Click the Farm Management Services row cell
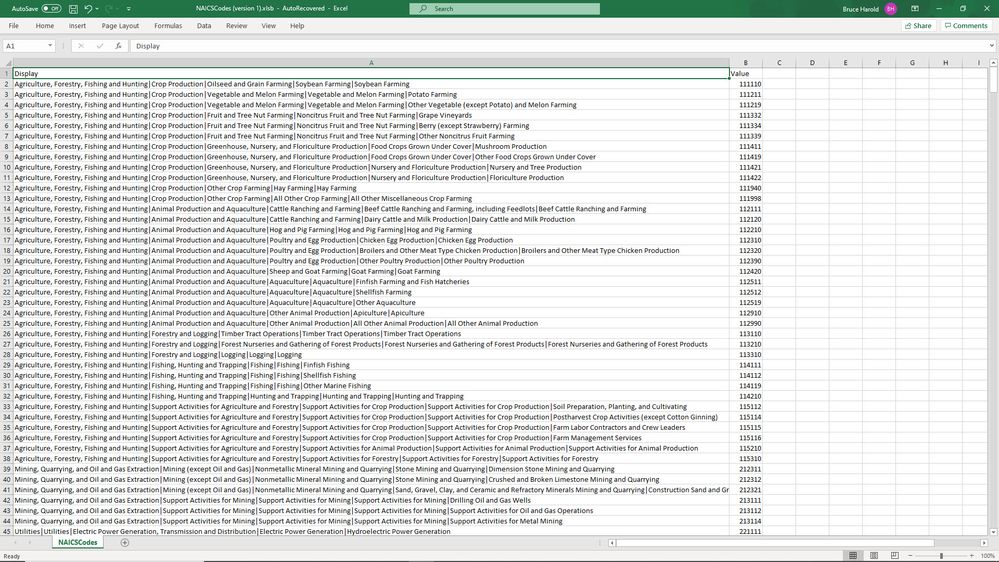Viewport: 999px width, 562px height. coord(371,438)
